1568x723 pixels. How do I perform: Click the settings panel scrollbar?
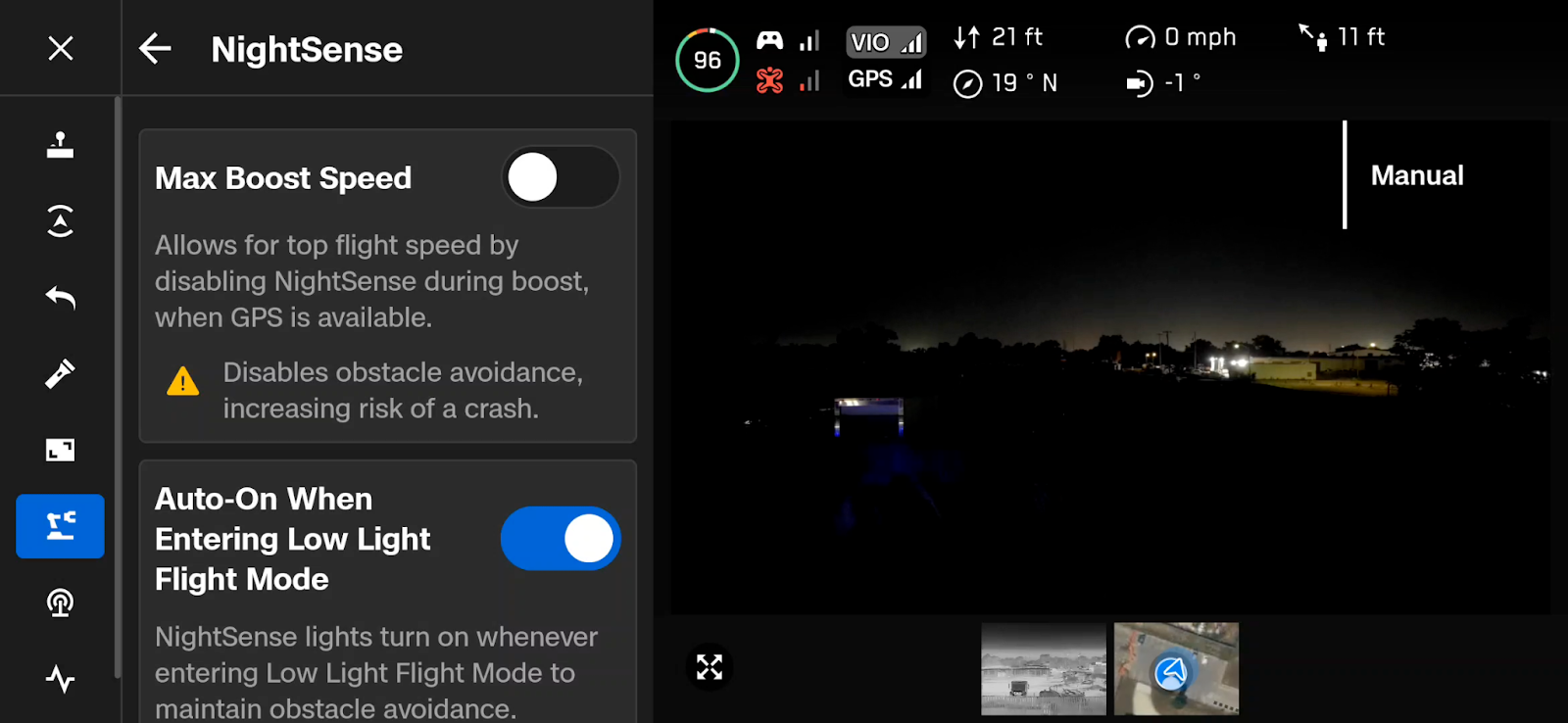[118, 387]
